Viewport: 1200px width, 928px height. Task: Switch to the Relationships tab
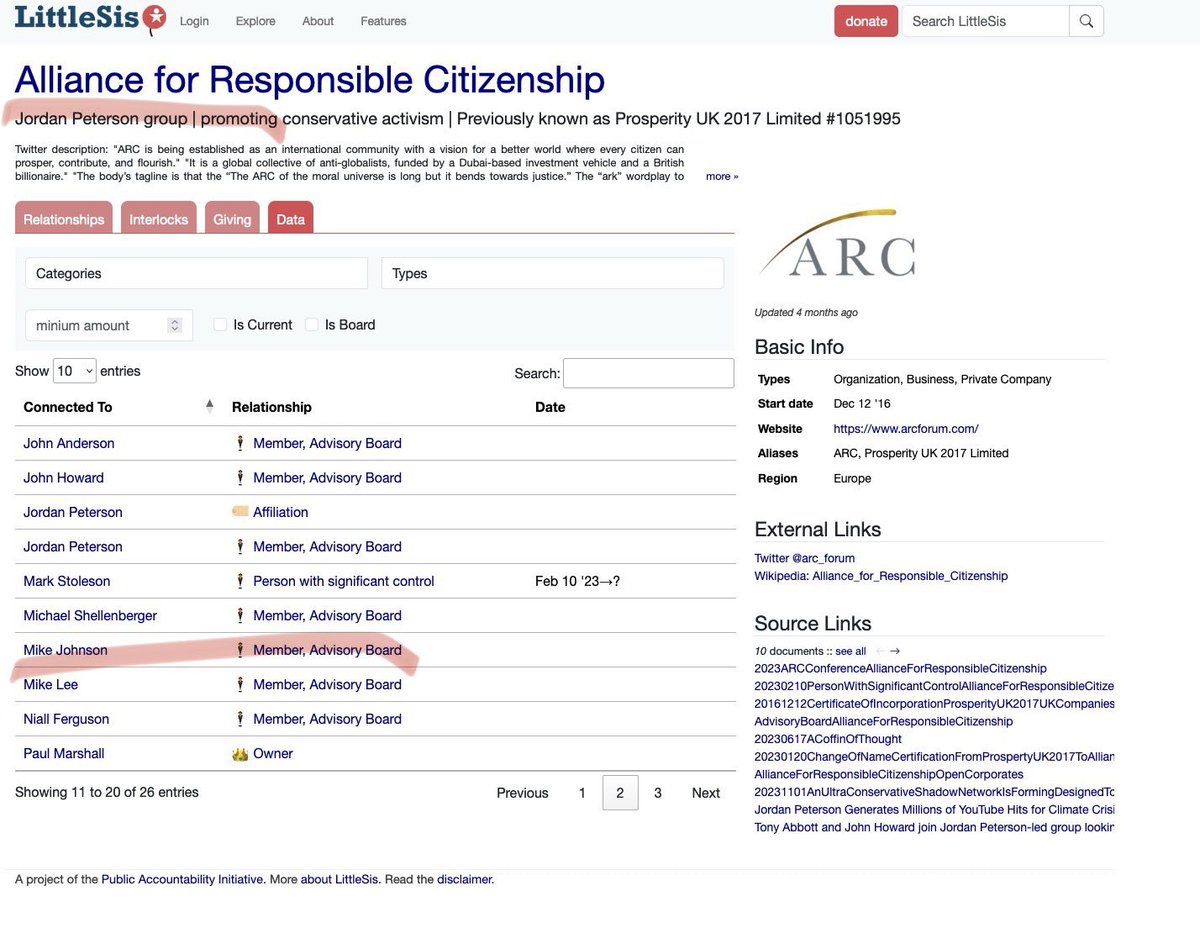point(64,219)
